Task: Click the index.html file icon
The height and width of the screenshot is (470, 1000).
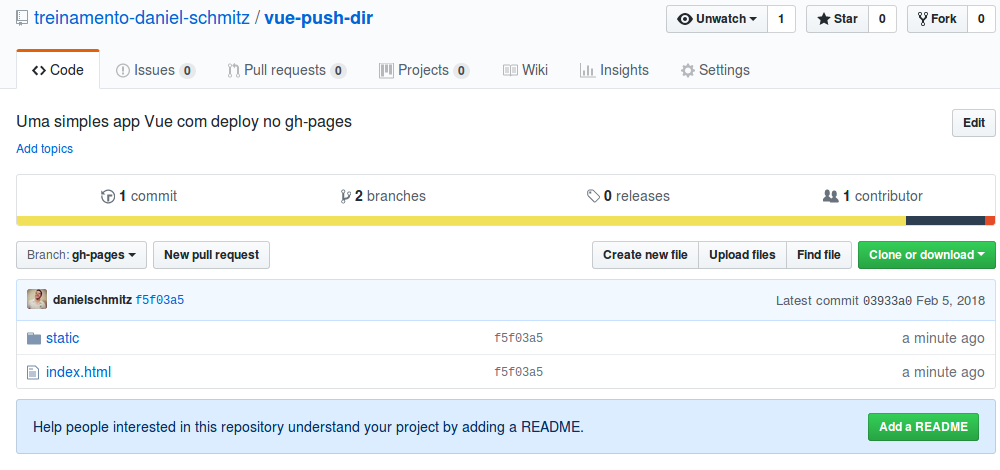Action: [x=33, y=372]
